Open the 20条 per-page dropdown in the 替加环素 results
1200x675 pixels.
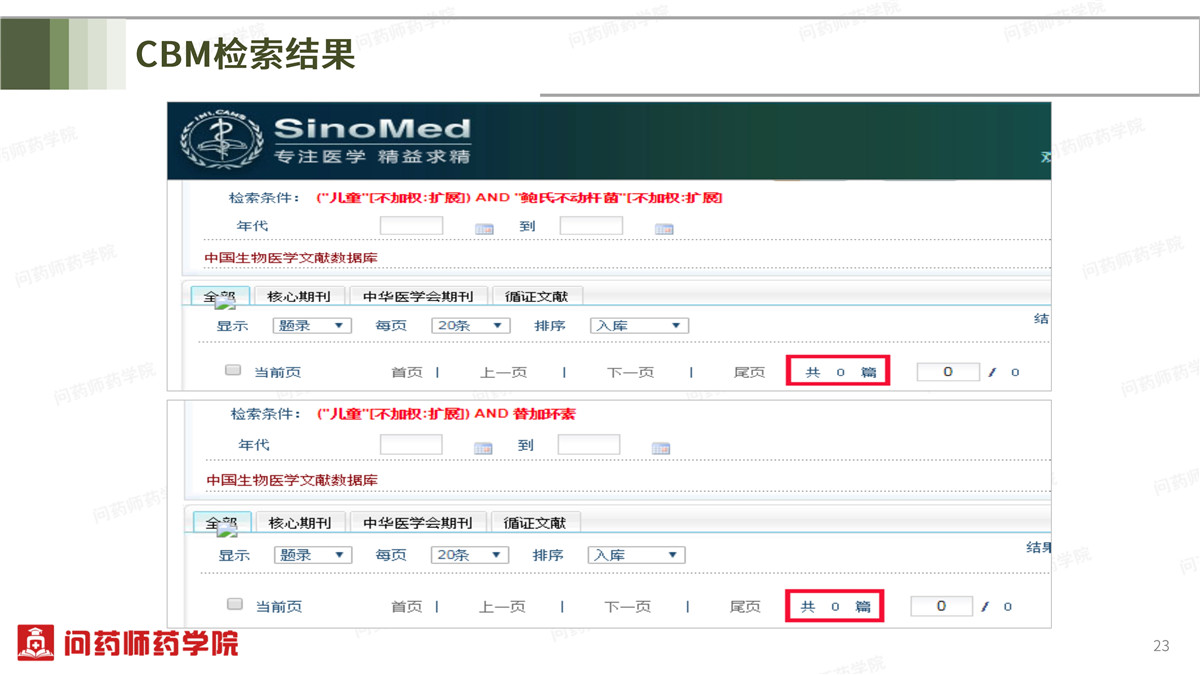(470, 555)
